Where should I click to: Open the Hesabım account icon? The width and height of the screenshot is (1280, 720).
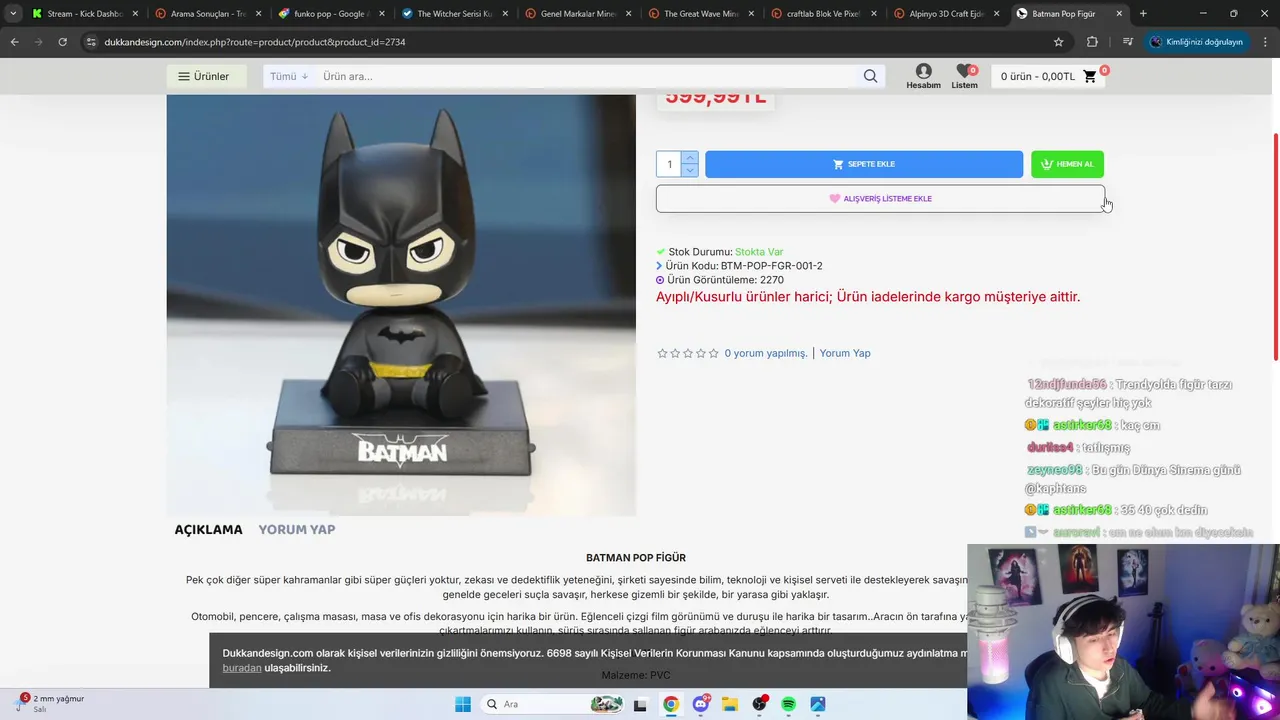(x=923, y=76)
